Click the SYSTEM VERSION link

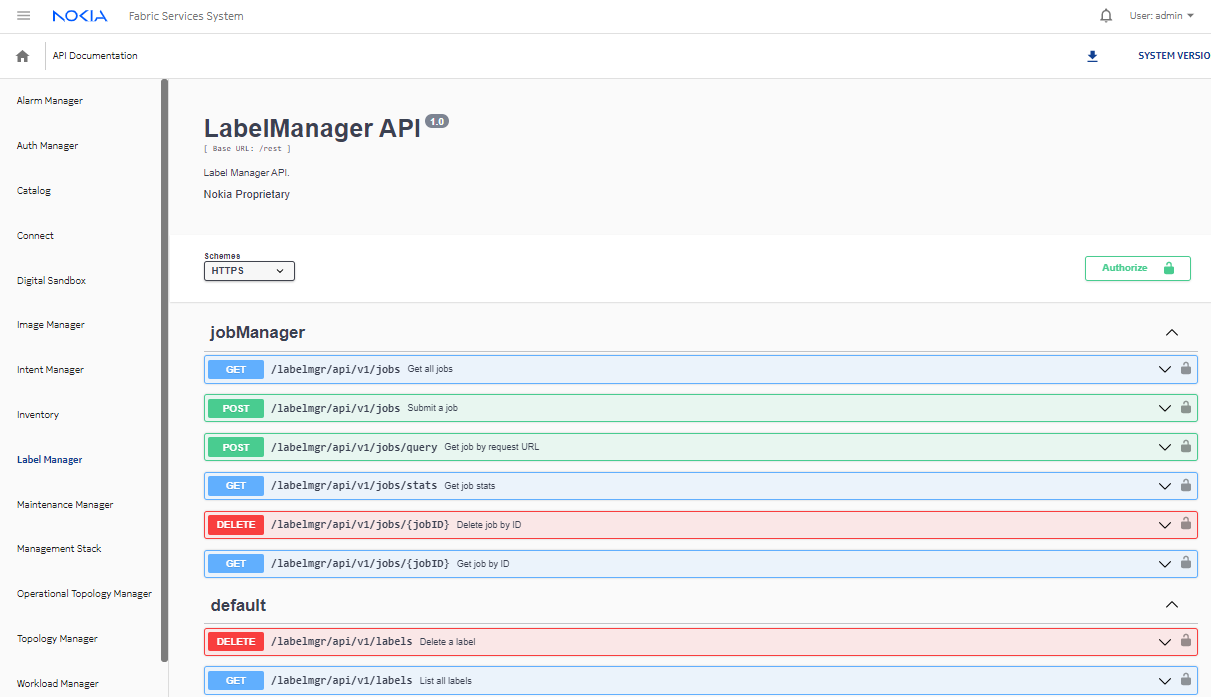tap(1174, 56)
